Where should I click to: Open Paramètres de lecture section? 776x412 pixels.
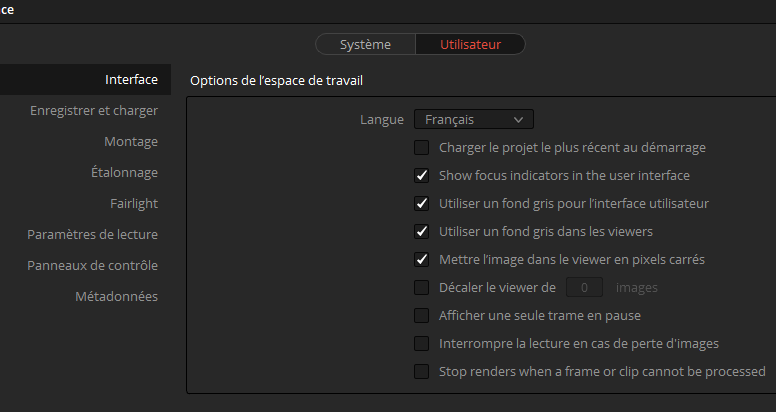pos(92,234)
